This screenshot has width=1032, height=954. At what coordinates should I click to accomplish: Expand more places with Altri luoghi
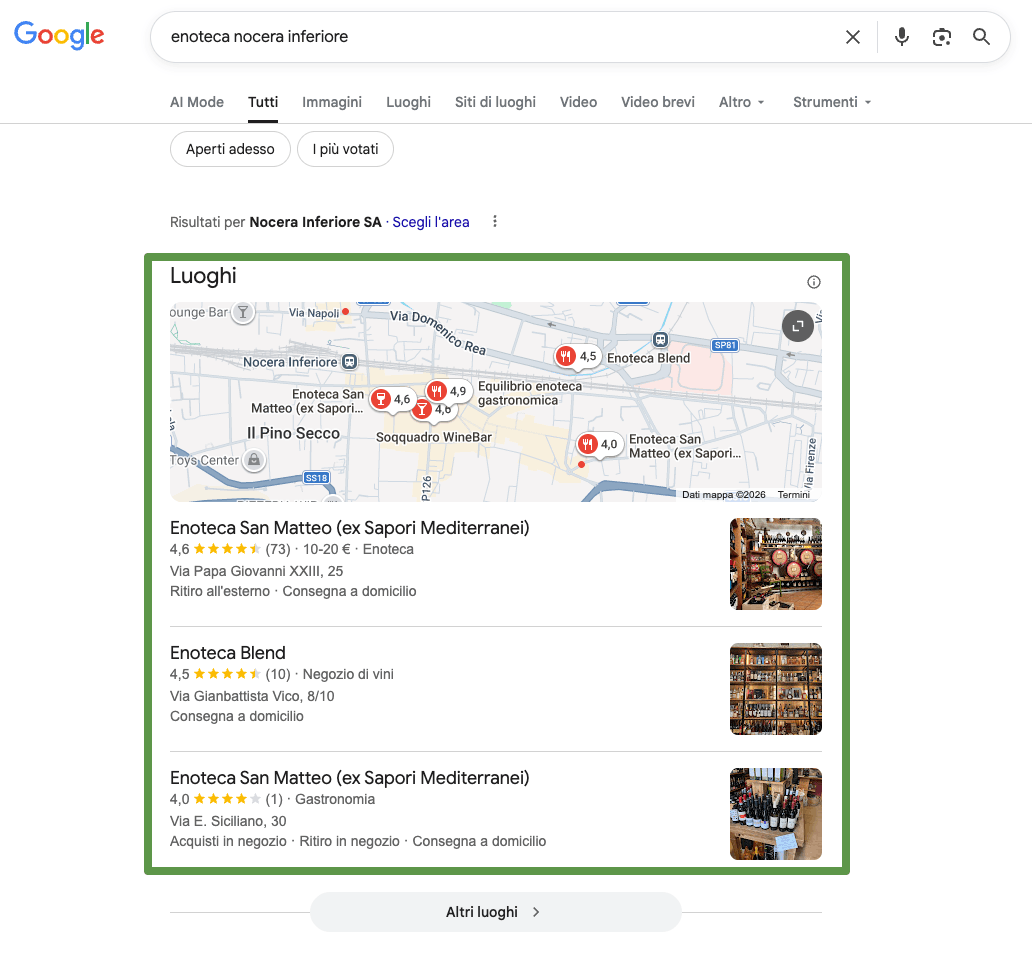point(495,912)
